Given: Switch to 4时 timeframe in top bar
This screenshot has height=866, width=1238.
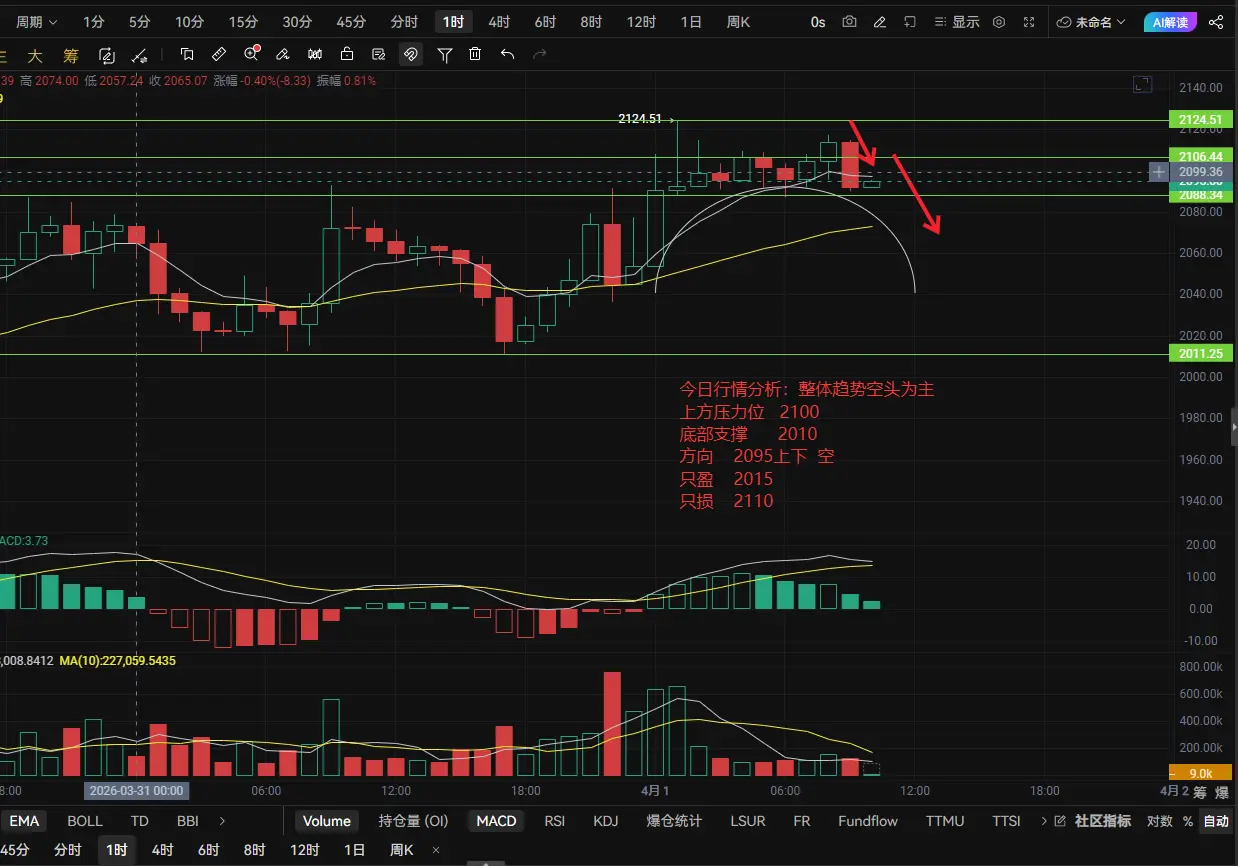Looking at the screenshot, I should click(x=499, y=22).
